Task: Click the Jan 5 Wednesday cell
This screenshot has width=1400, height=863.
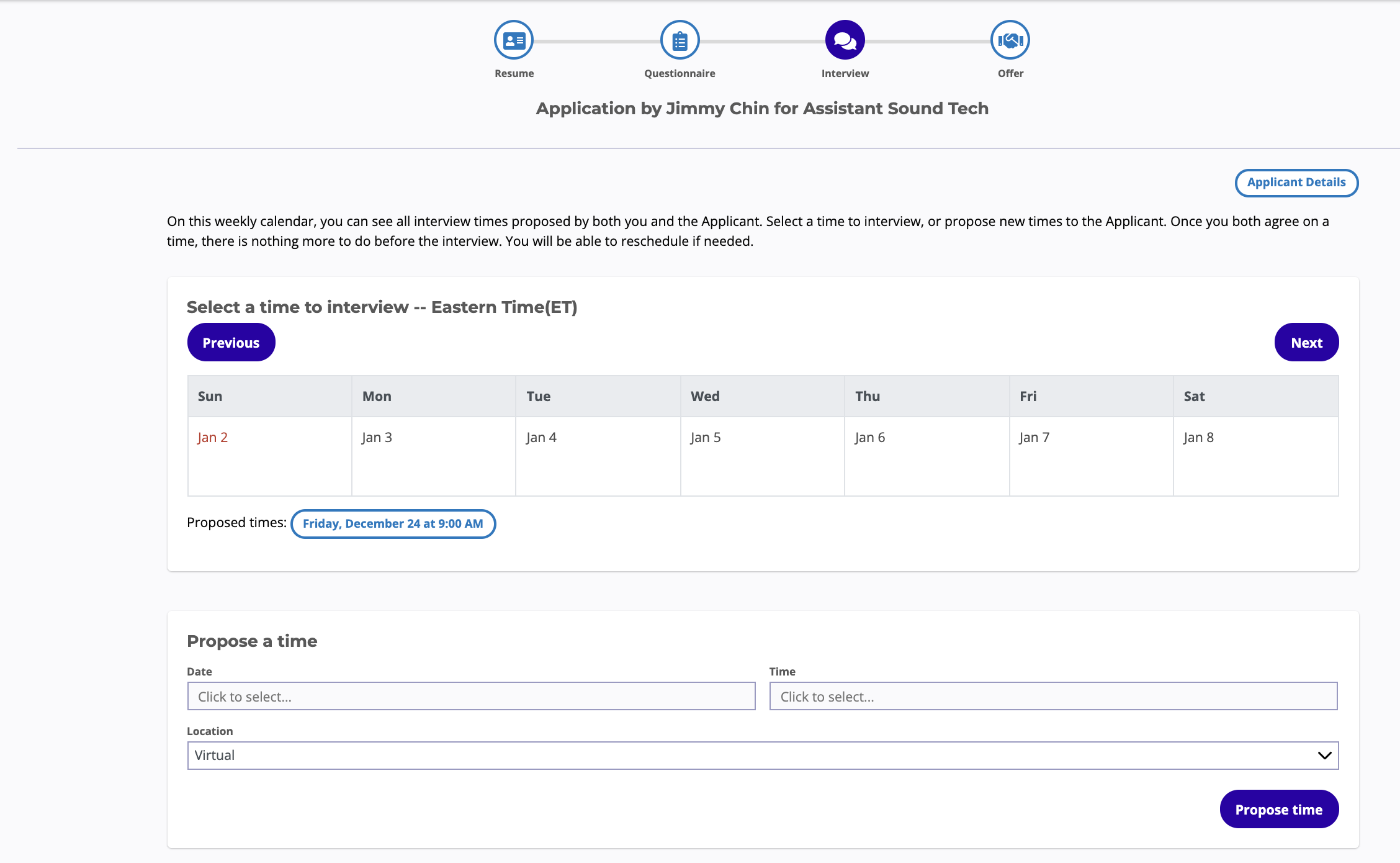Action: [762, 456]
